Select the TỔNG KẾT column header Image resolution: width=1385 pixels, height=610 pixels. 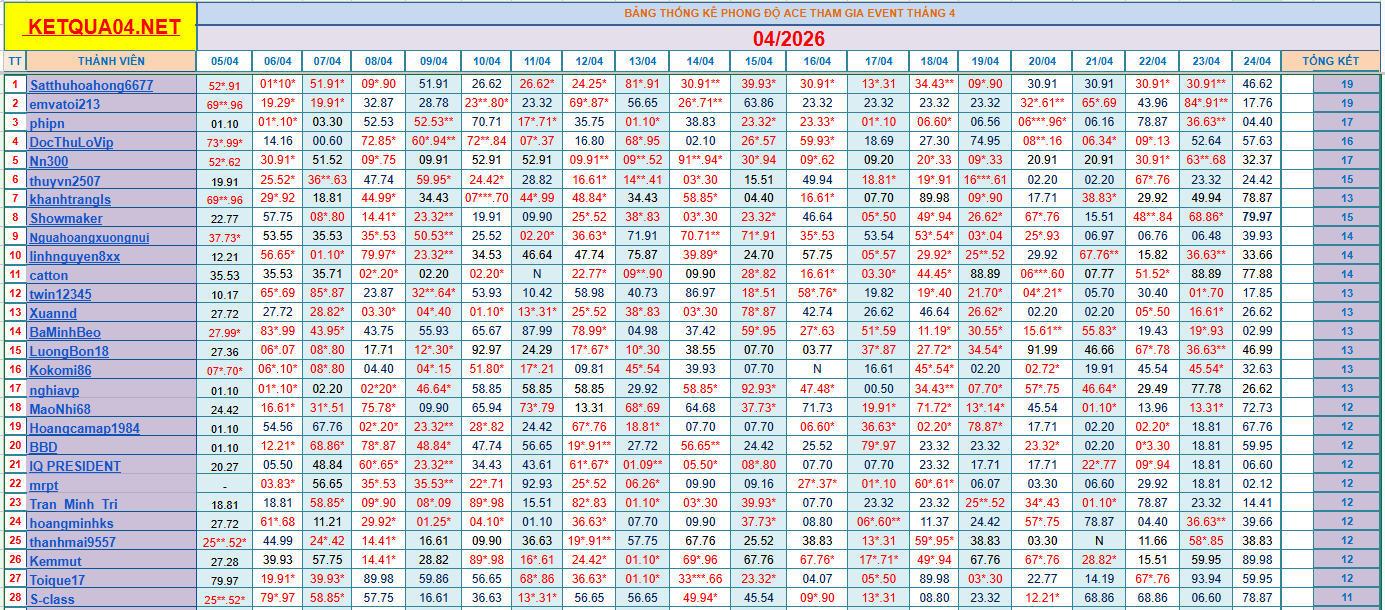click(1330, 61)
